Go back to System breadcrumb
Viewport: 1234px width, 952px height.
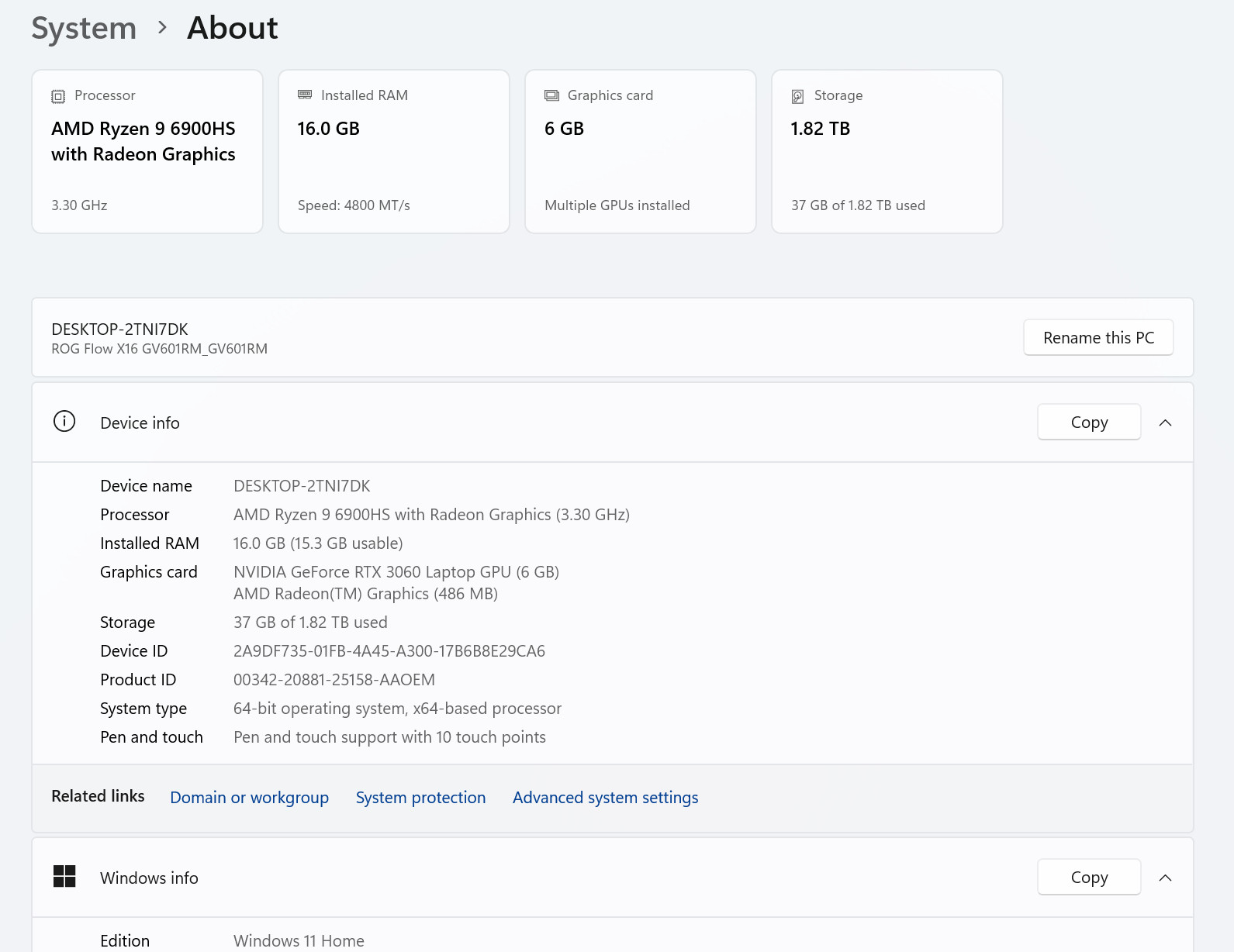pyautogui.click(x=84, y=28)
